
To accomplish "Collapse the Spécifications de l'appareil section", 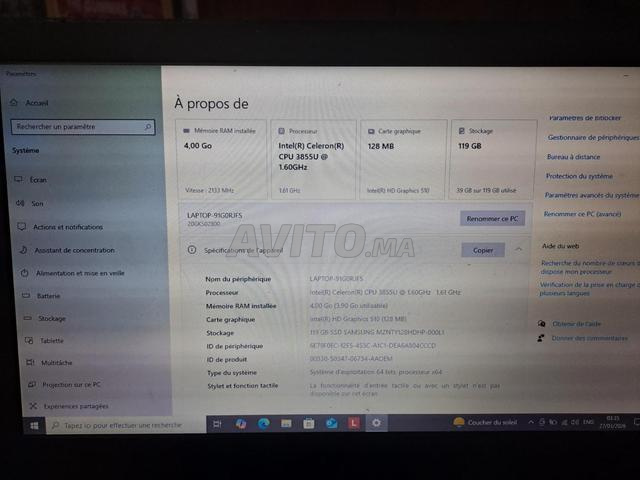I will coord(518,250).
